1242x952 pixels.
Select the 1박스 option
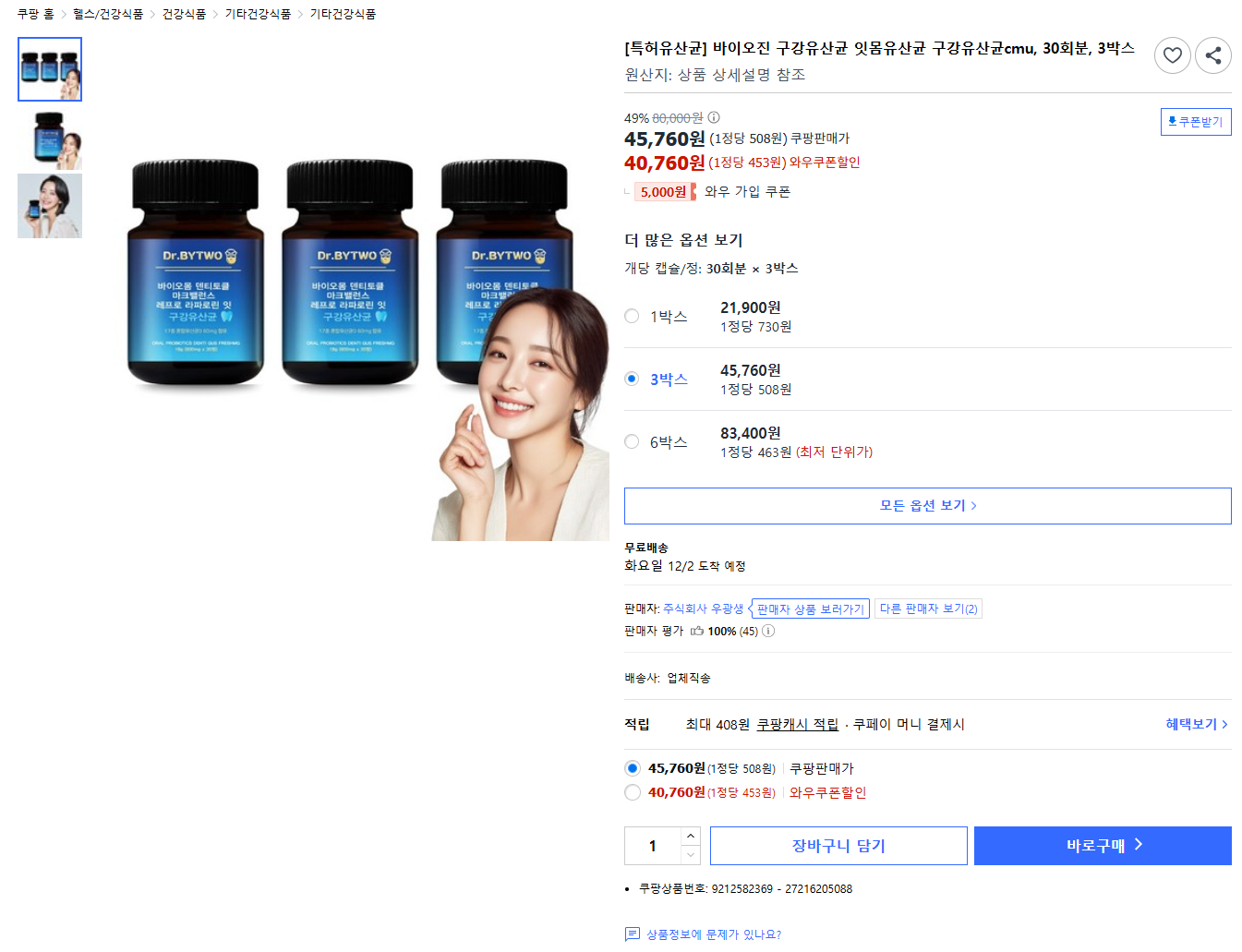coord(632,316)
